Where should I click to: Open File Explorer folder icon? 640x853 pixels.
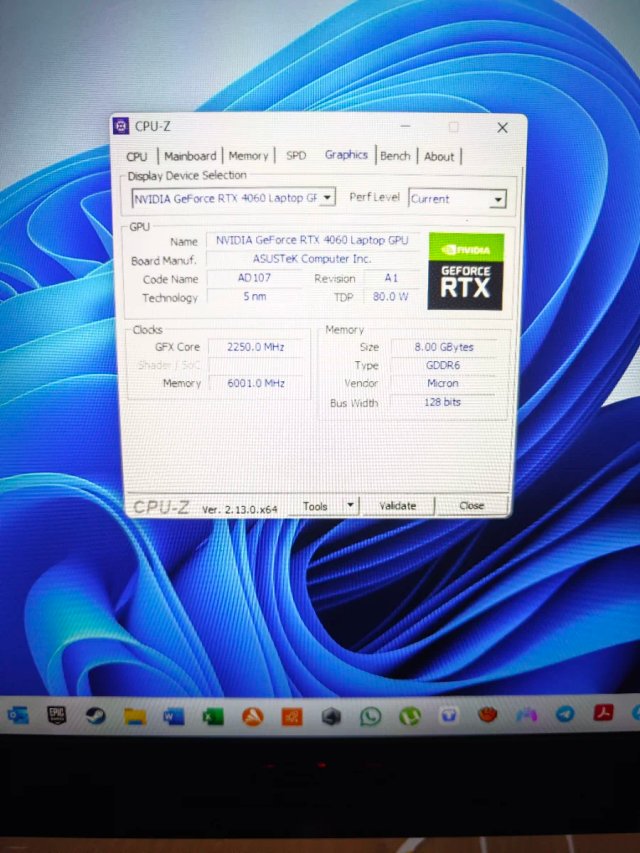click(x=135, y=716)
